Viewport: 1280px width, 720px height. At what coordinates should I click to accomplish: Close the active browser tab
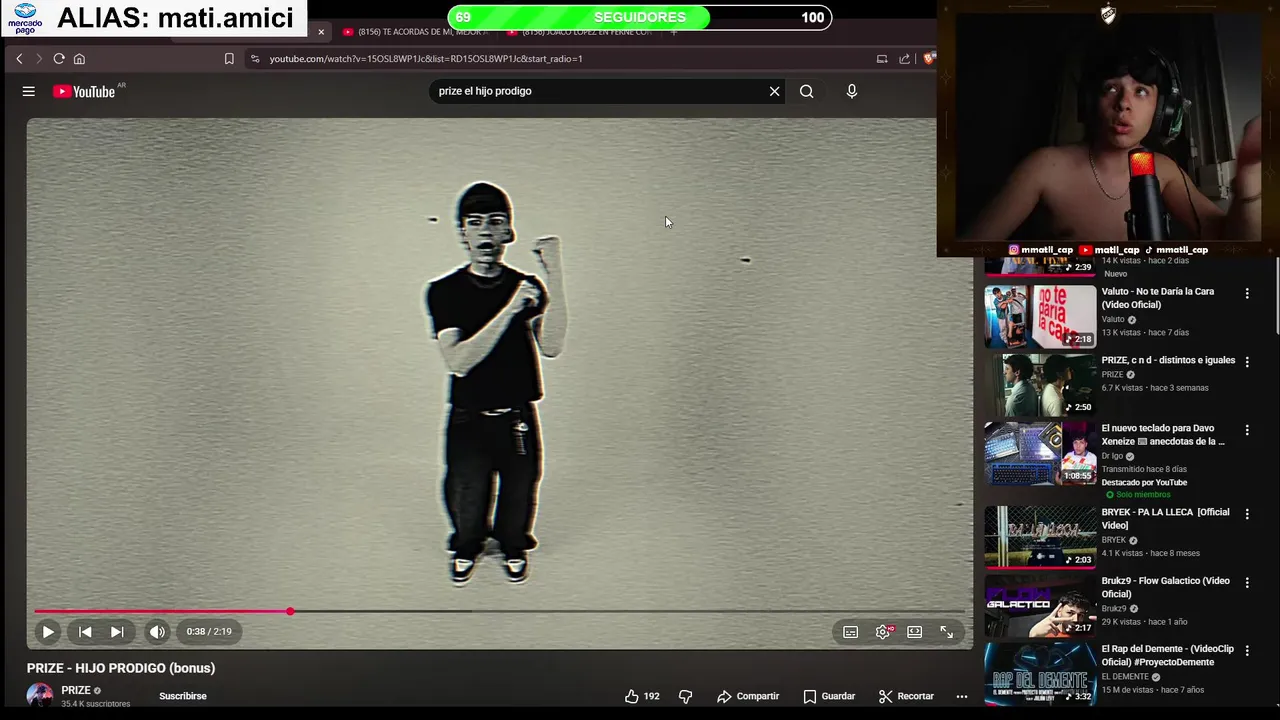pos(321,32)
